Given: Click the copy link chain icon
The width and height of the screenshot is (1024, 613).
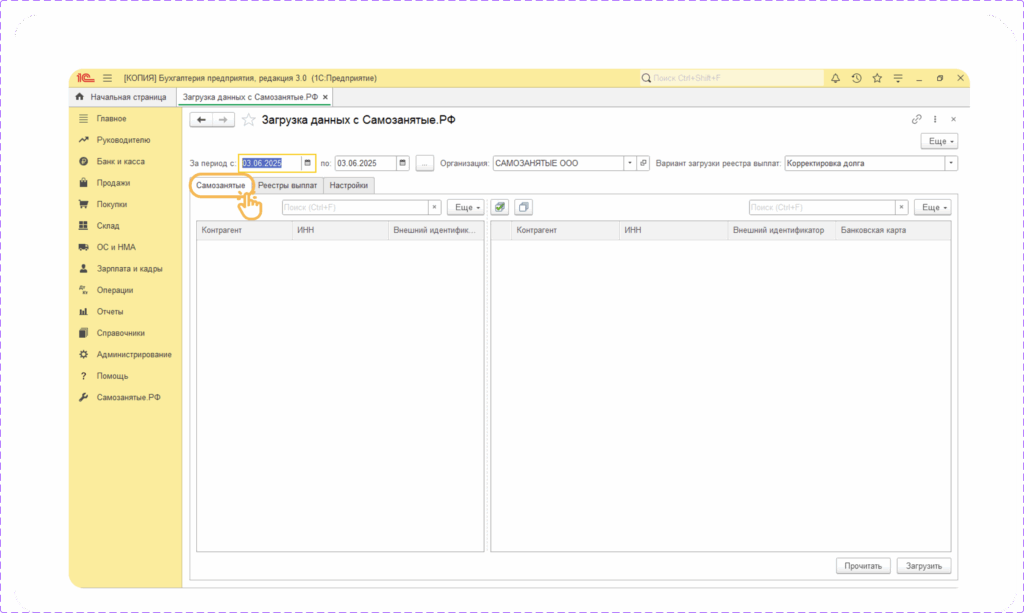Looking at the screenshot, I should [916, 120].
